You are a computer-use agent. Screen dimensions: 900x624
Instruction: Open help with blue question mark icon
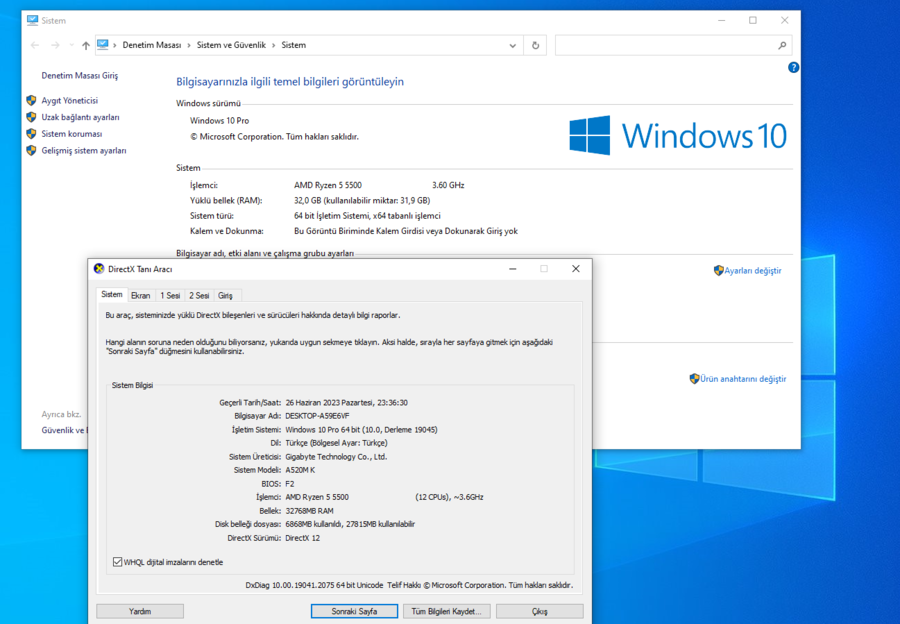[x=793, y=68]
